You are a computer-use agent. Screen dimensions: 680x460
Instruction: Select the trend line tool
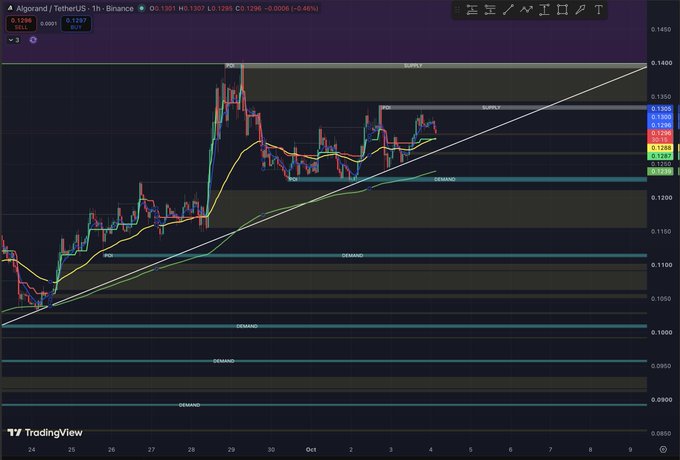(x=508, y=10)
